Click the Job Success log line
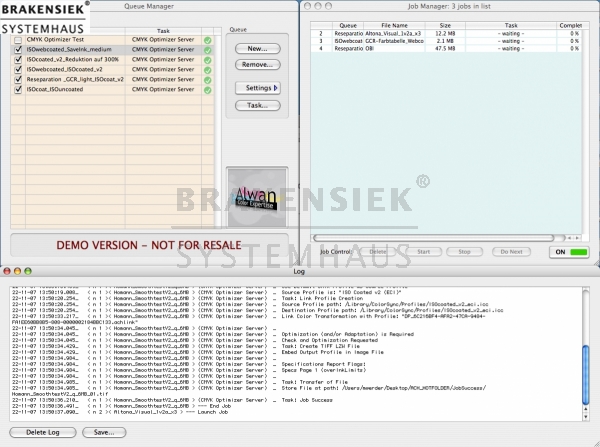Screen dimensions: 600x447 click(x=172, y=400)
